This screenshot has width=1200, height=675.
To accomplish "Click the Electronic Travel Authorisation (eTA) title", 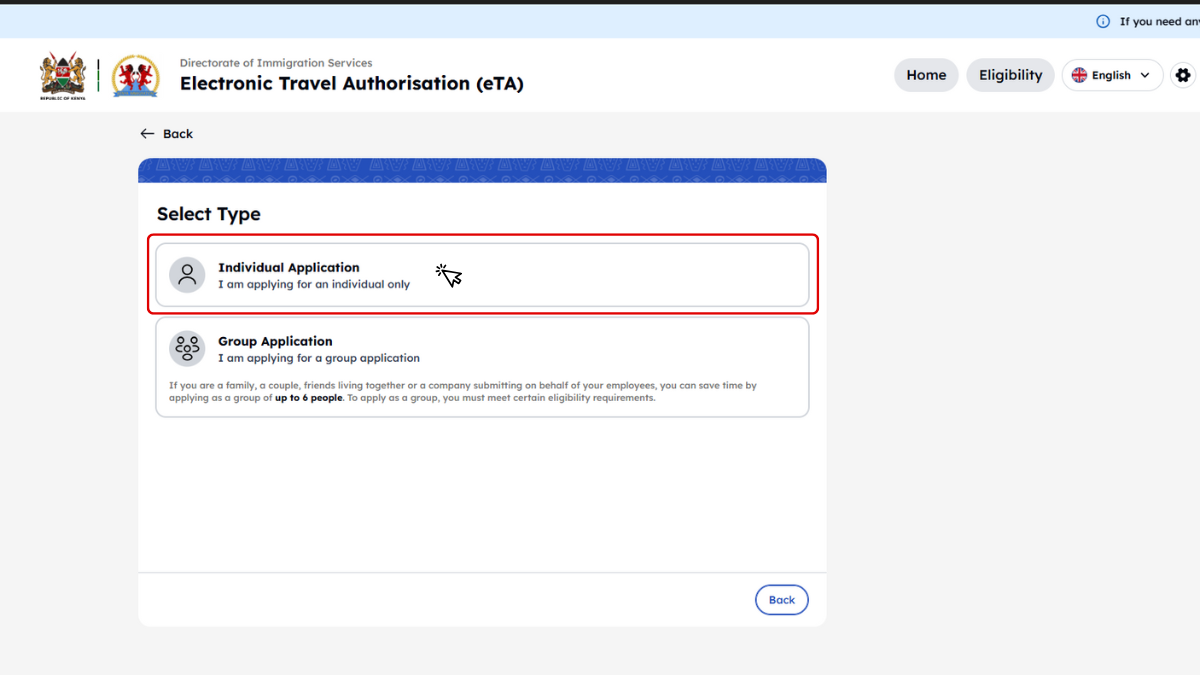I will [351, 84].
